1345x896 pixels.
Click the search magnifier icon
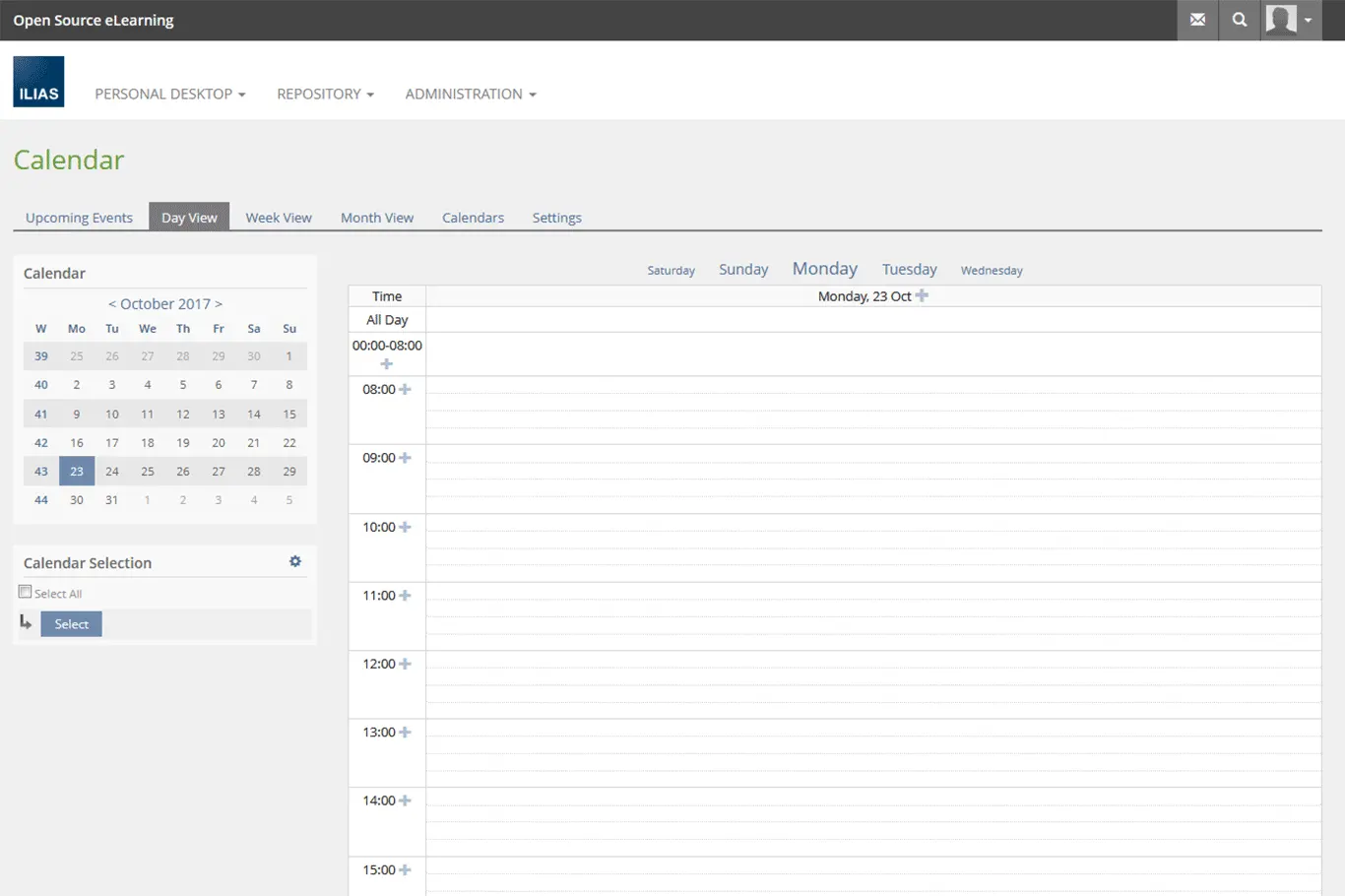click(x=1240, y=20)
